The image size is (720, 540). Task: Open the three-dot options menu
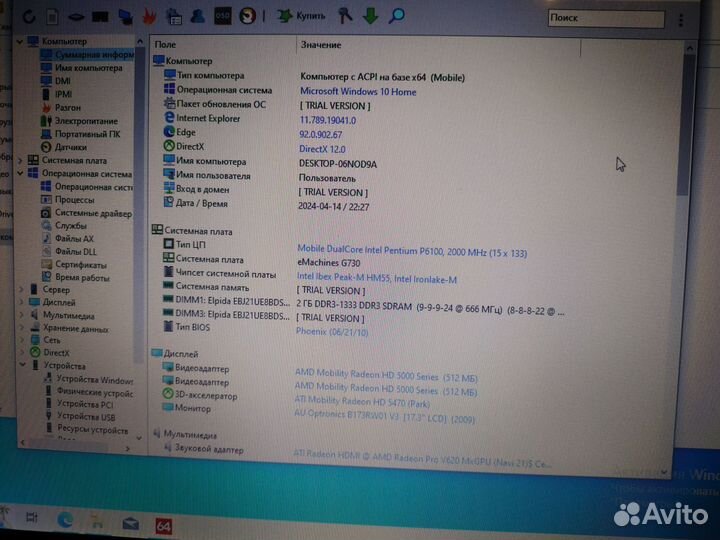tap(681, 20)
